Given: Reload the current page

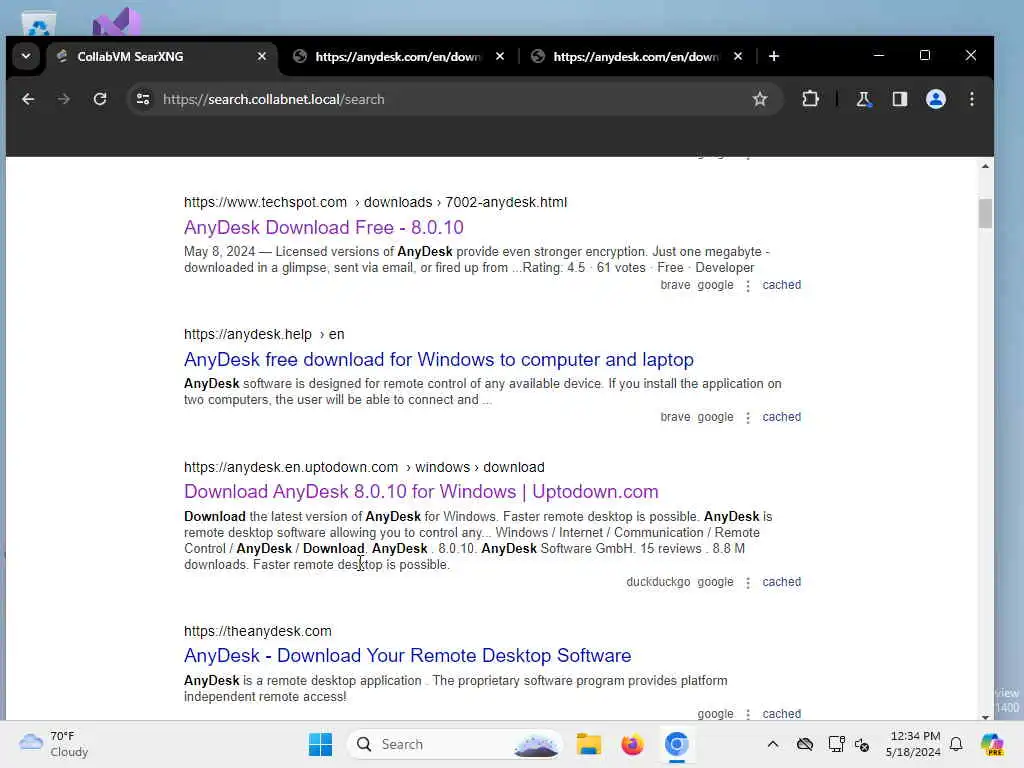Looking at the screenshot, I should tap(100, 99).
